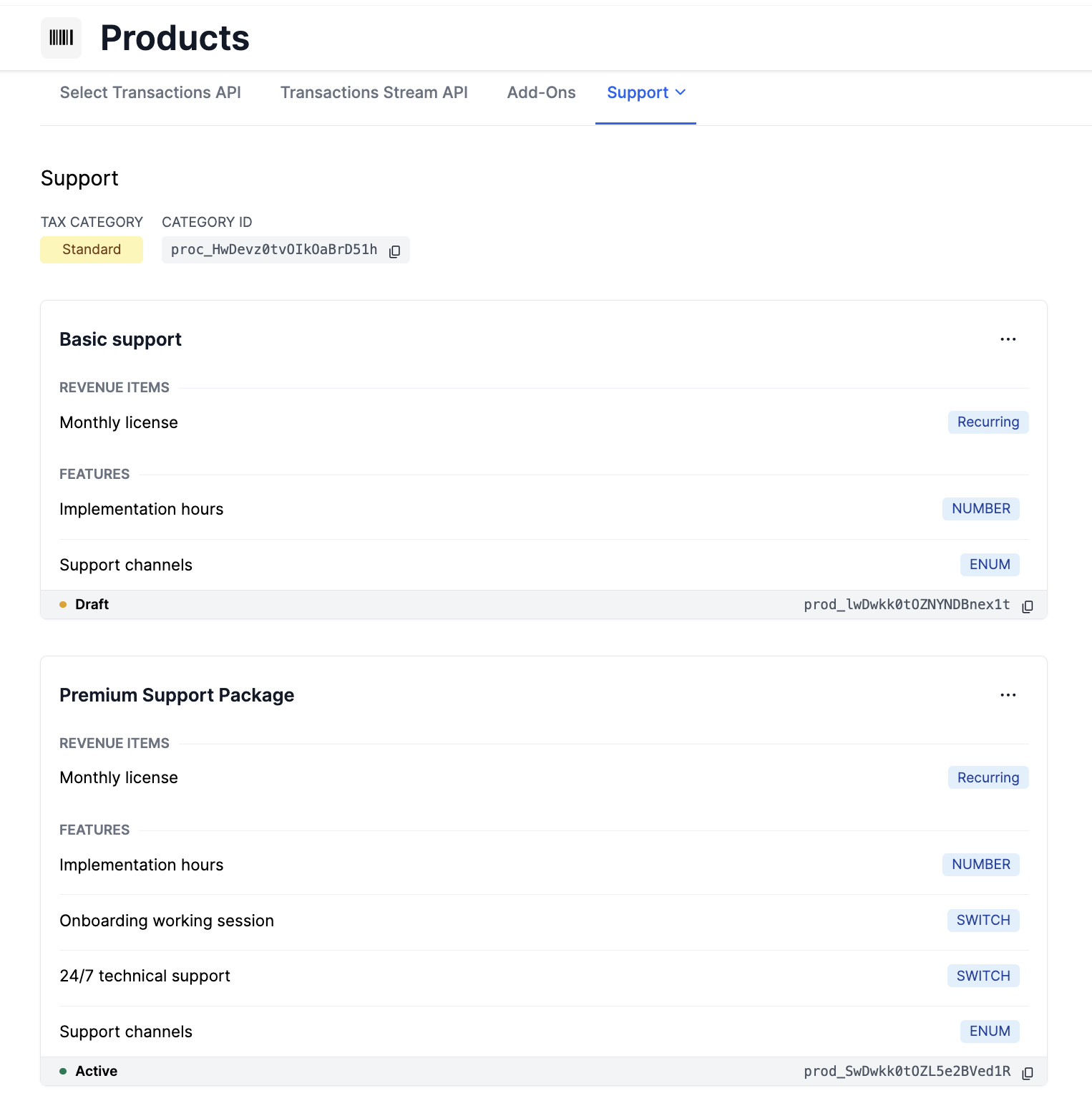Click the Premium Support Package title

(x=177, y=695)
